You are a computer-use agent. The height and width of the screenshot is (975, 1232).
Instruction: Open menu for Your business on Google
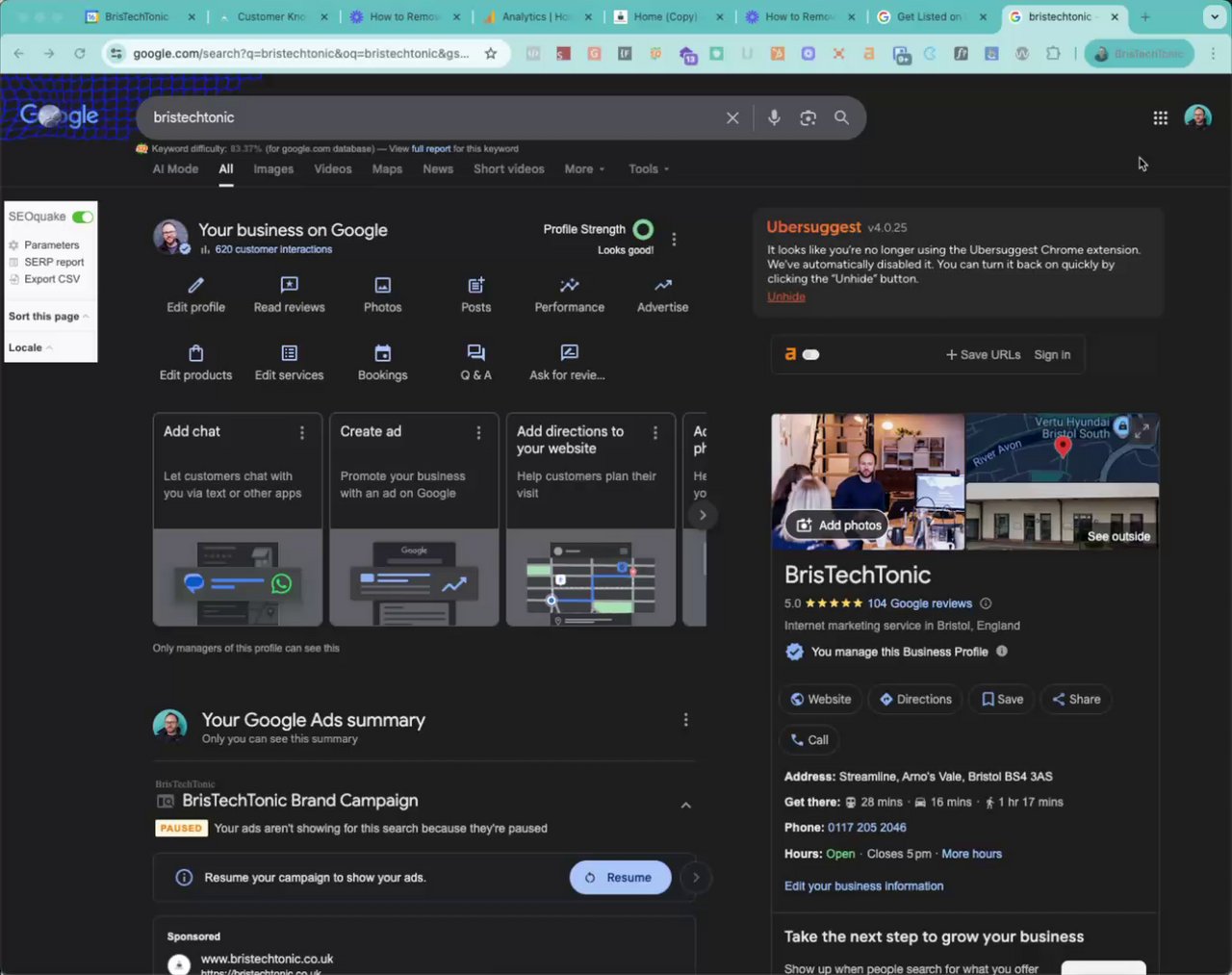click(674, 239)
